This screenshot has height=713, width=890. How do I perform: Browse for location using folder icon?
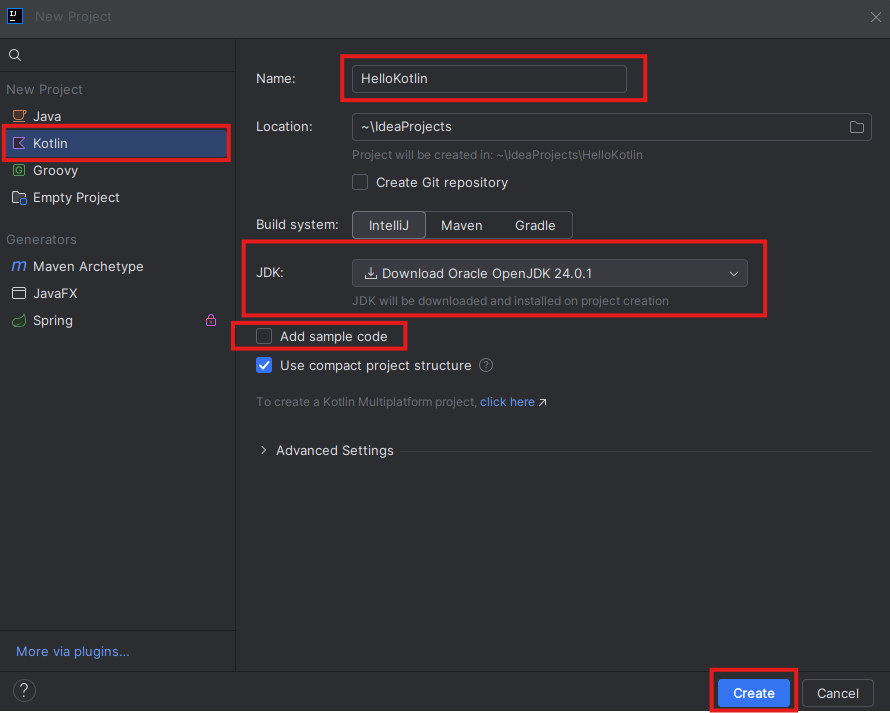pyautogui.click(x=857, y=127)
